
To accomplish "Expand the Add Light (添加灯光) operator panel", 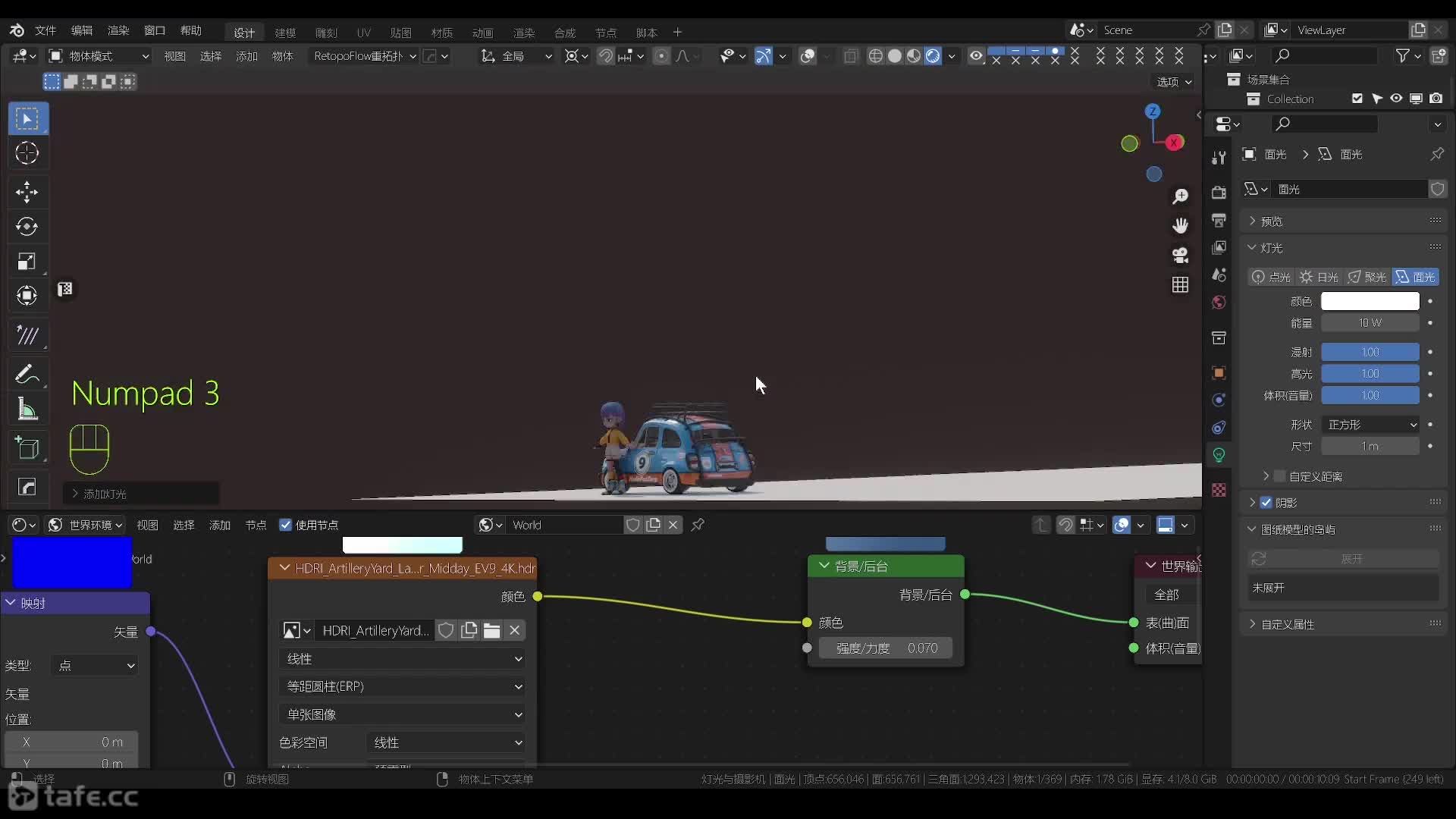I will 141,494.
